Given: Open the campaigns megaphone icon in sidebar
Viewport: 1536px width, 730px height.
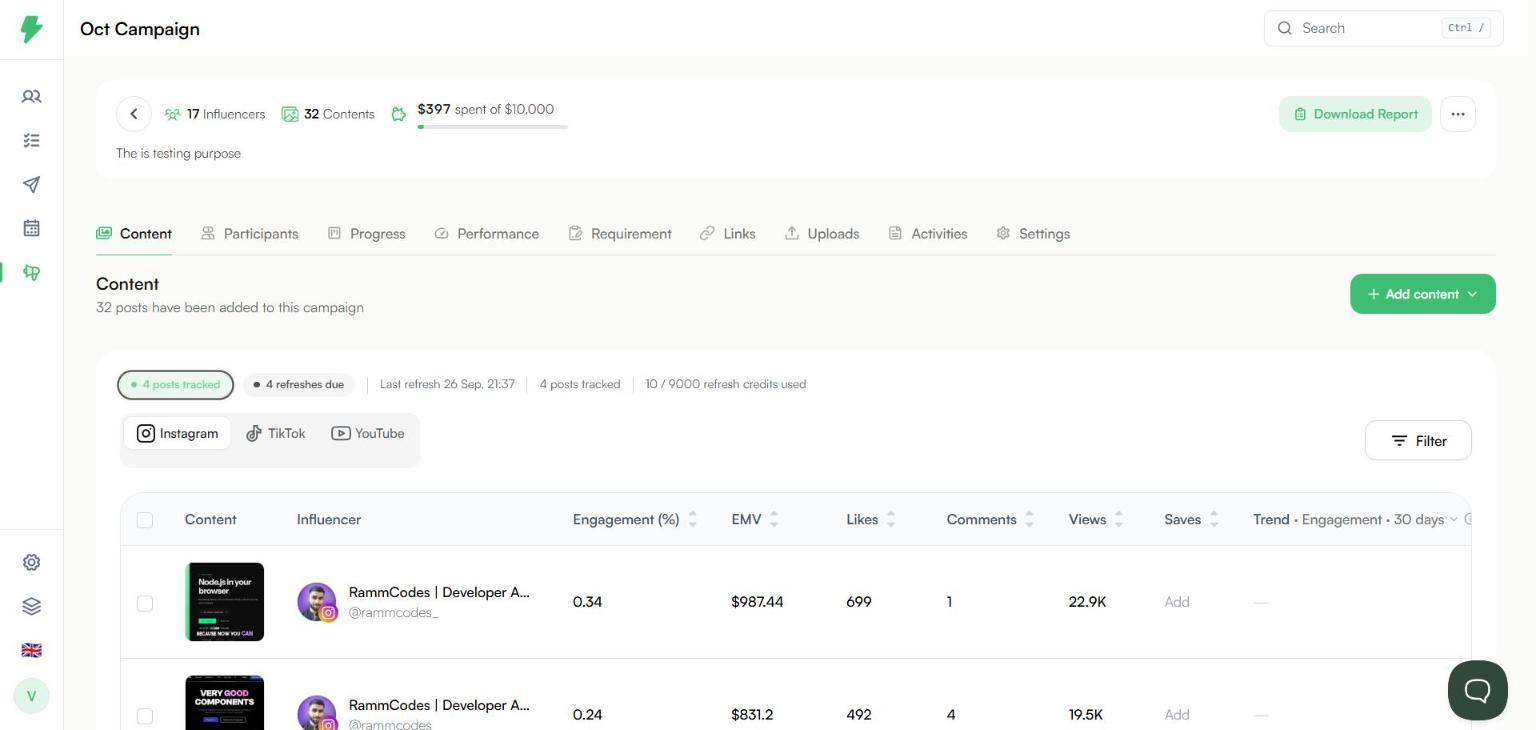Looking at the screenshot, I should tap(32, 272).
